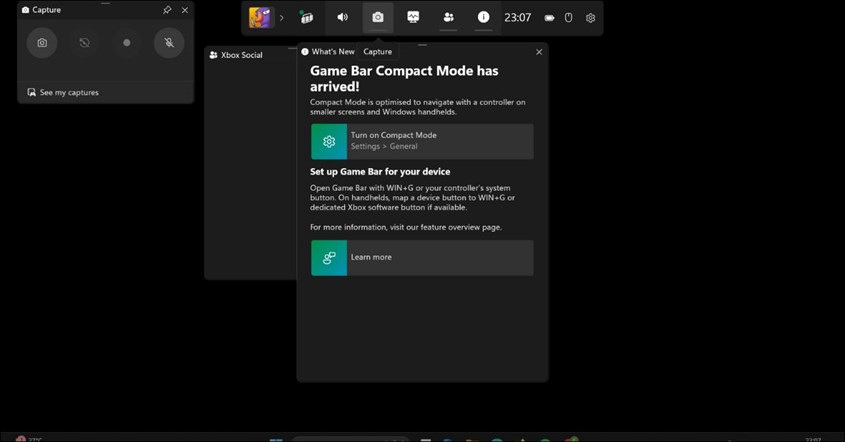Pin the Capture widget
This screenshot has height=442, width=845.
tap(167, 10)
